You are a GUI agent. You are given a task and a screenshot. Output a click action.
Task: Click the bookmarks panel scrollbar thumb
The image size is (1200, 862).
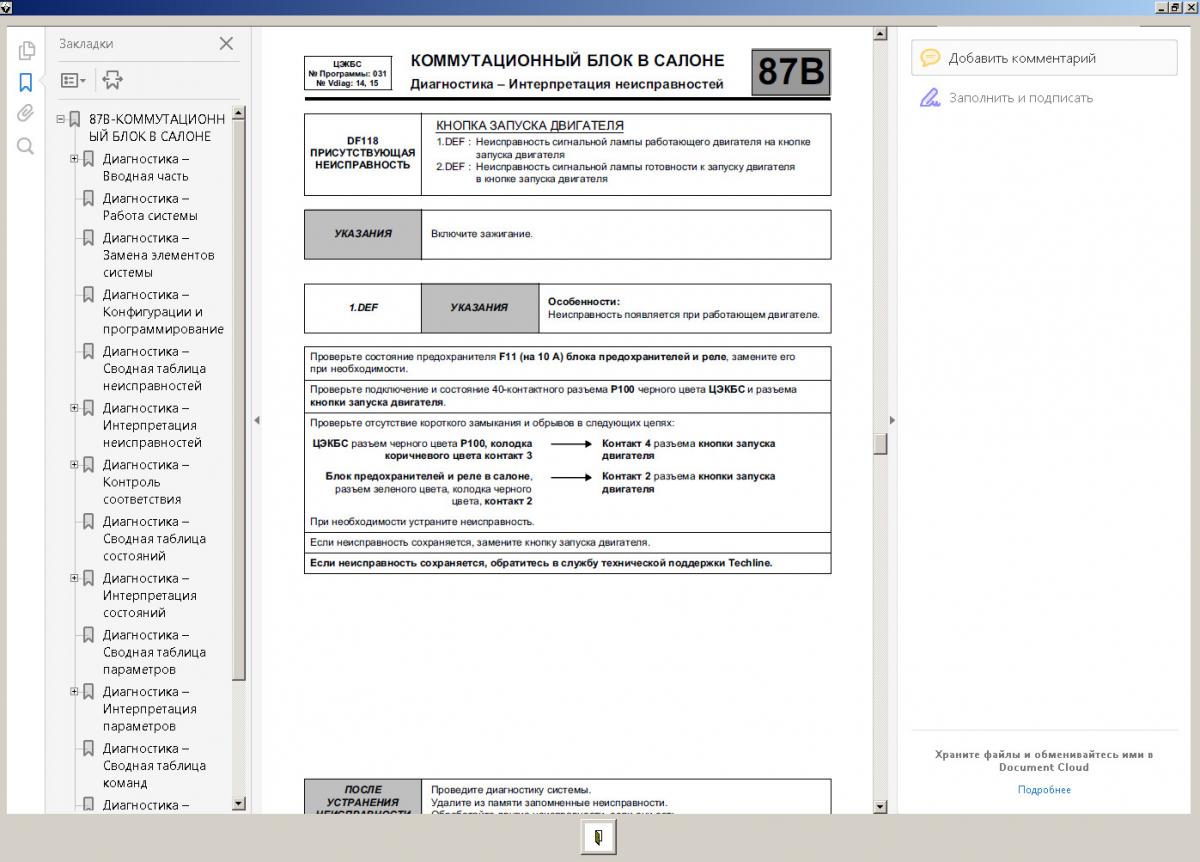pyautogui.click(x=238, y=400)
